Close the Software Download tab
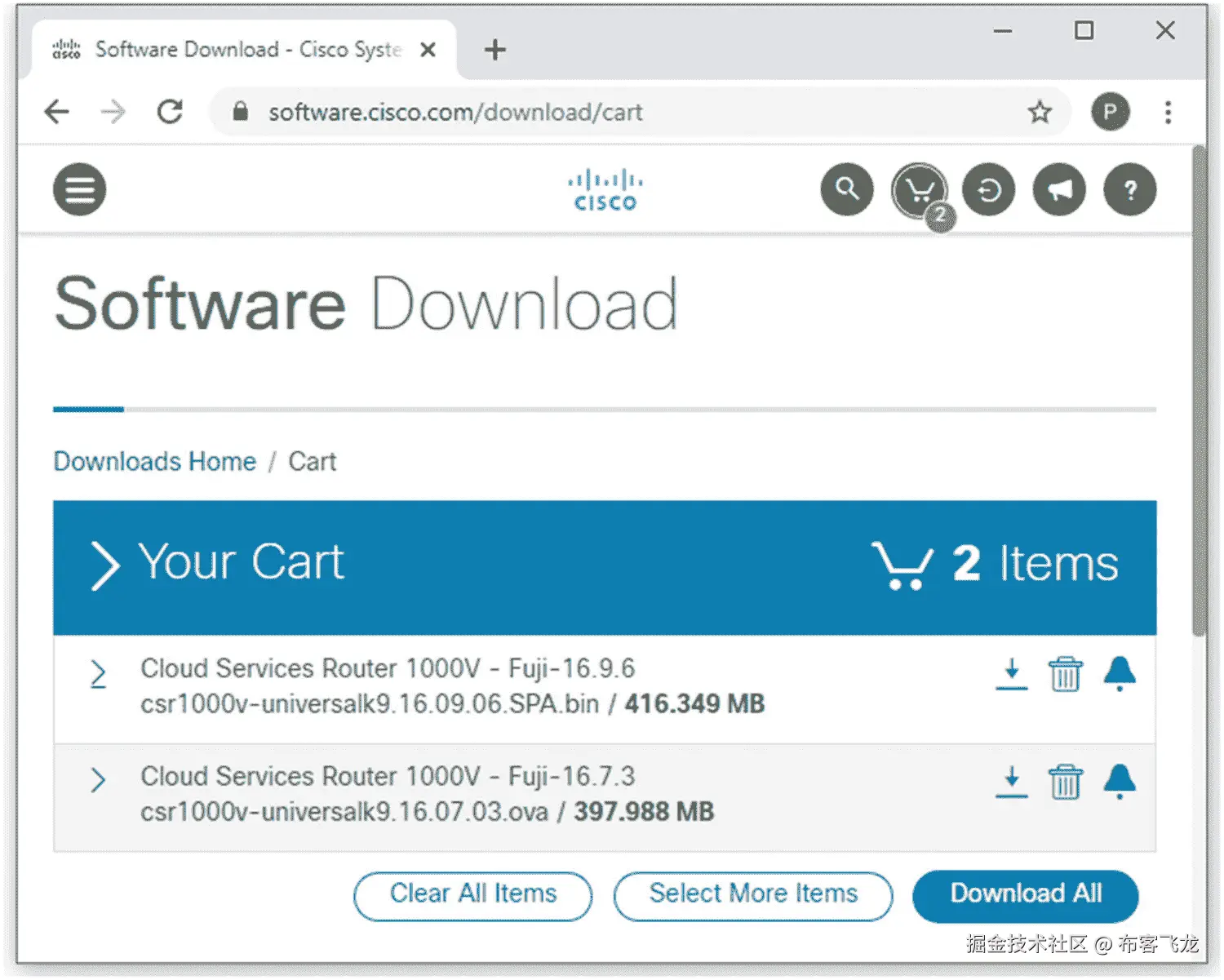The image size is (1224, 980). [x=428, y=50]
